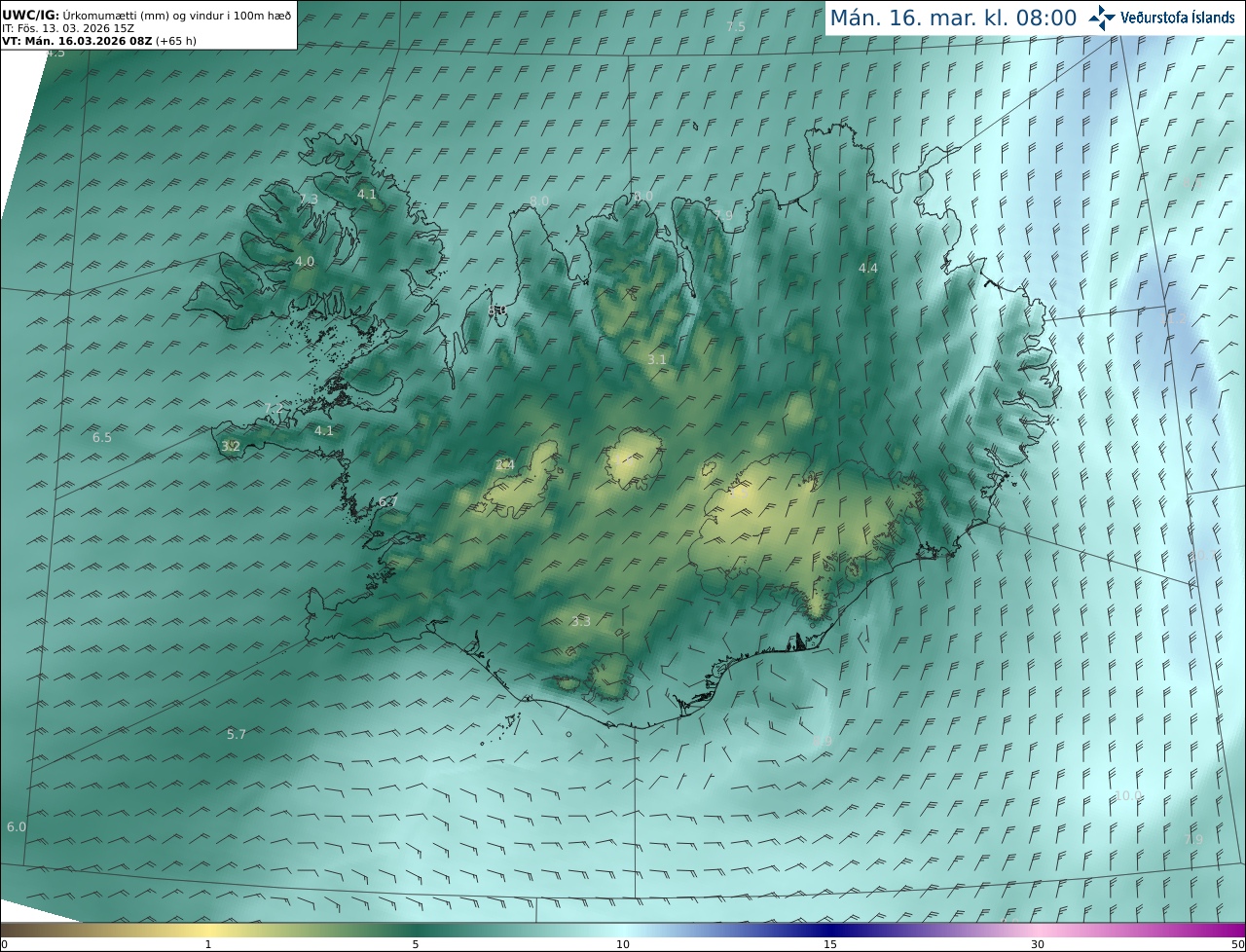
Task: Click the 4.0 value in the Westfjords
Action: point(305,262)
